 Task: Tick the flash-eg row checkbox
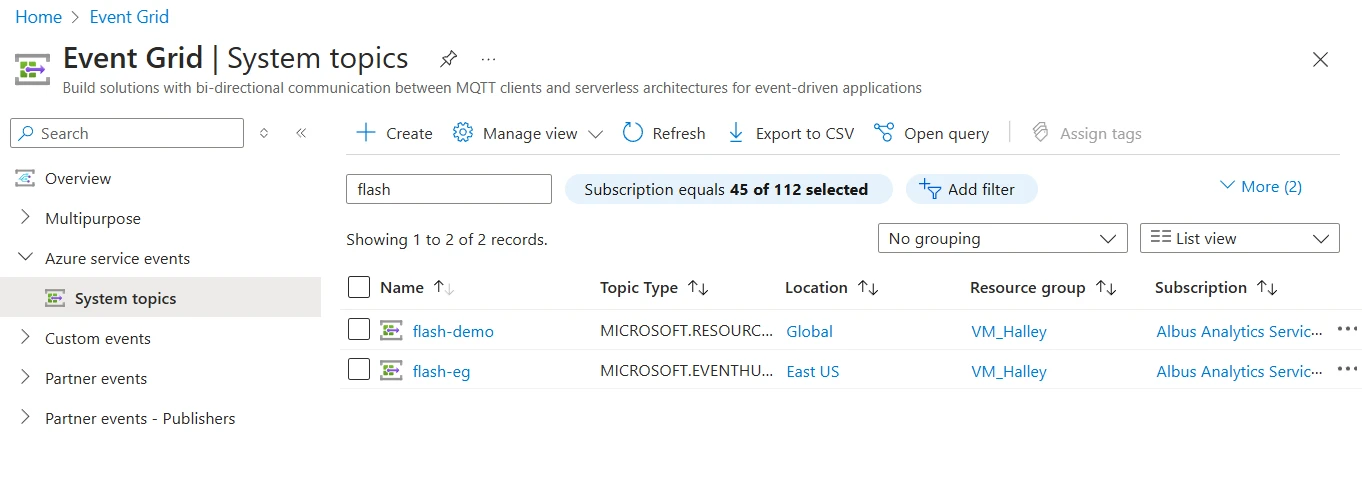pos(359,370)
